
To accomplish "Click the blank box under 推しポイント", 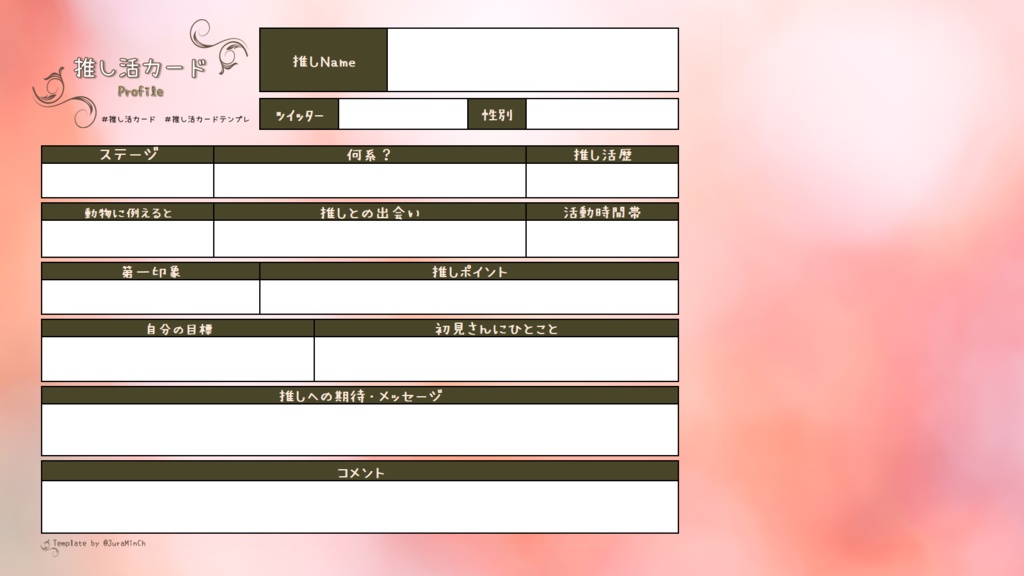I will coord(469,296).
